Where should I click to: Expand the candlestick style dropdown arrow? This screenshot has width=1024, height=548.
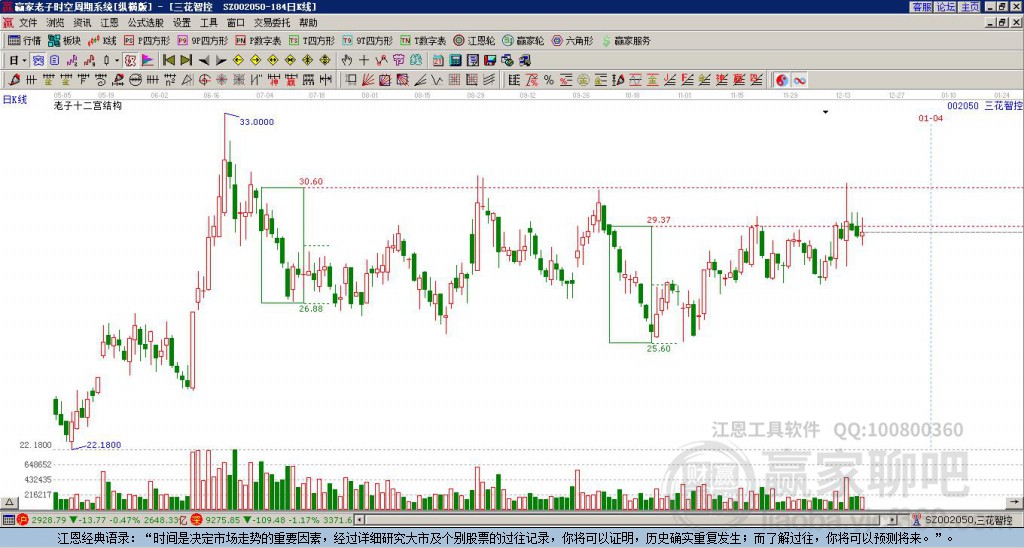click(117, 60)
